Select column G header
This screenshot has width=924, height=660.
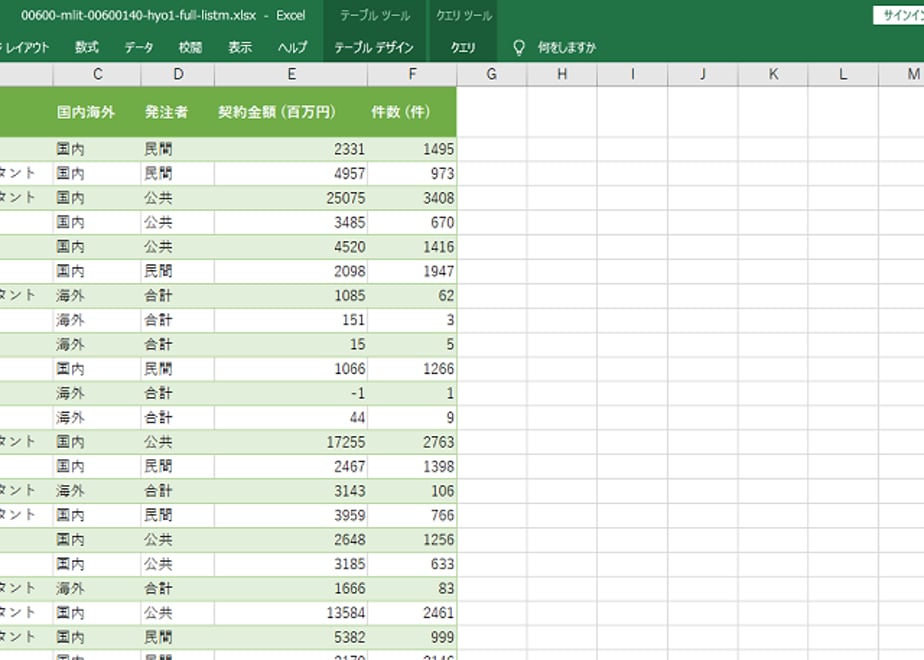click(x=491, y=74)
